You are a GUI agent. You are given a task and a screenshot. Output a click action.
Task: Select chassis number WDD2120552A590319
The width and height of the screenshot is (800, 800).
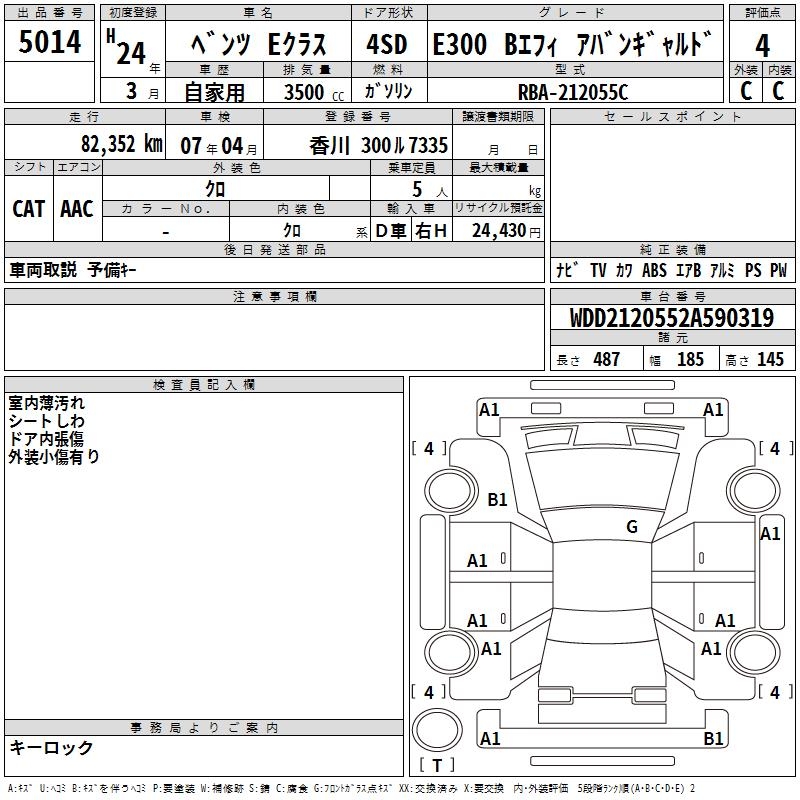click(672, 318)
